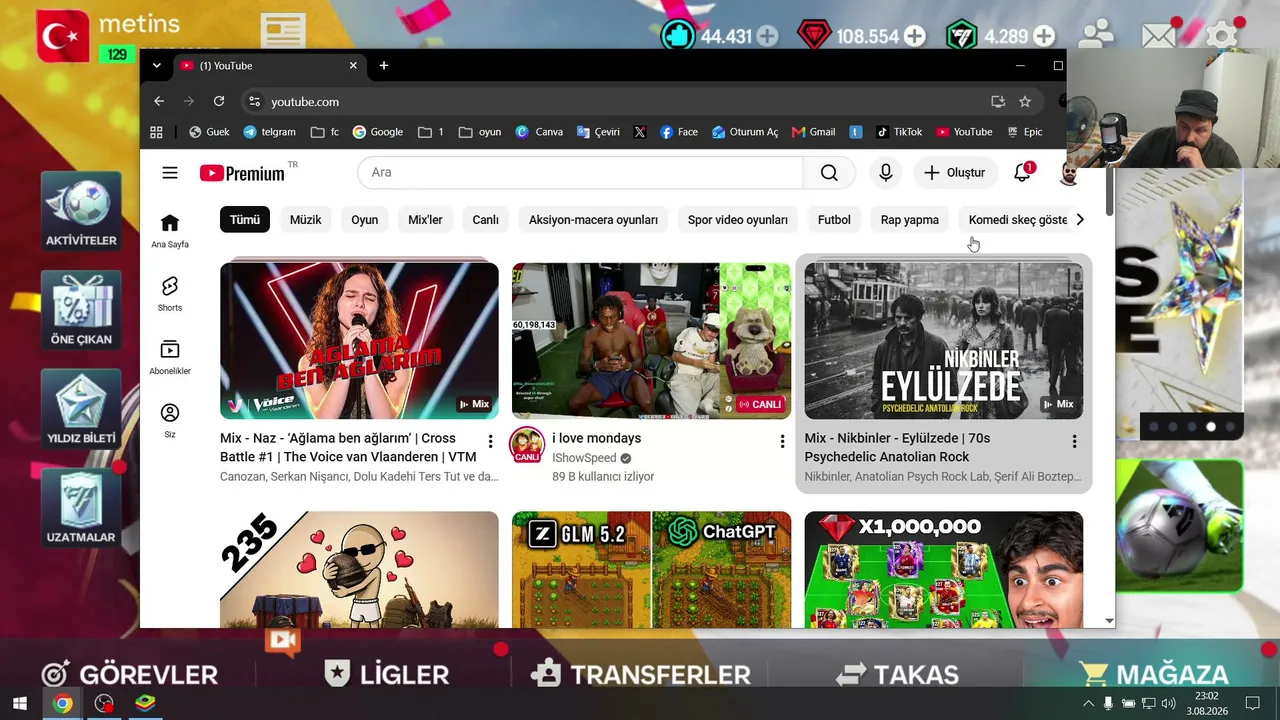
Task: Add gems with plus next to 108.554
Action: click(915, 36)
